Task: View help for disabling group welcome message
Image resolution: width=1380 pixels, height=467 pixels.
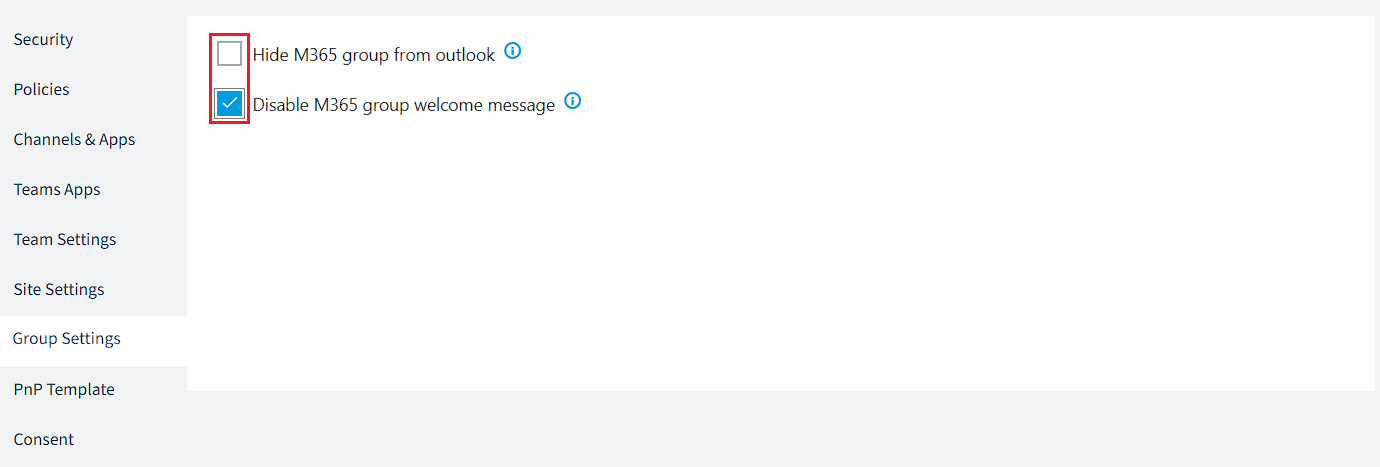Action: [x=573, y=101]
